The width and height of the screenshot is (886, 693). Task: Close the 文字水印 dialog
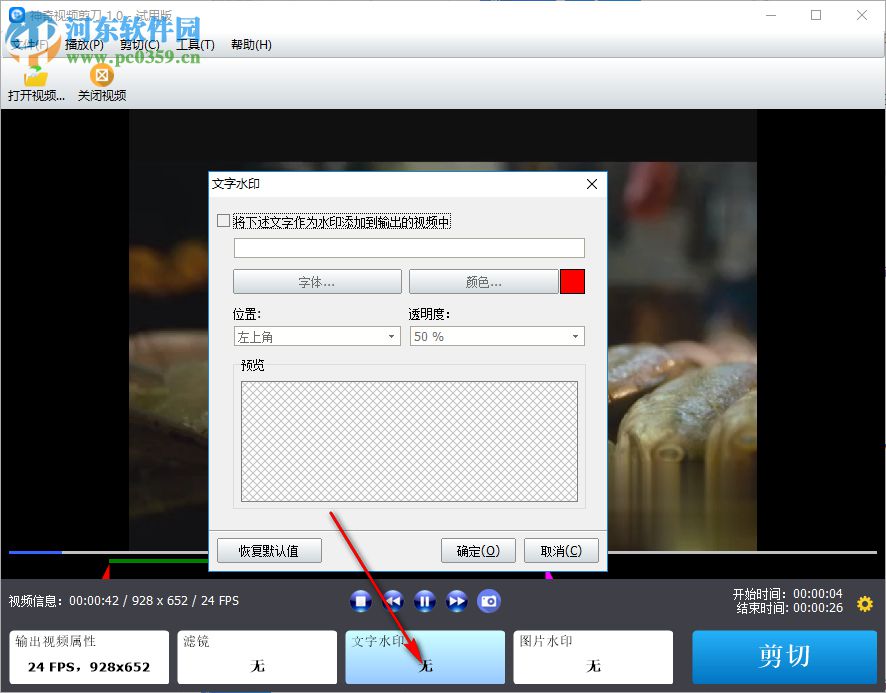pyautogui.click(x=592, y=184)
